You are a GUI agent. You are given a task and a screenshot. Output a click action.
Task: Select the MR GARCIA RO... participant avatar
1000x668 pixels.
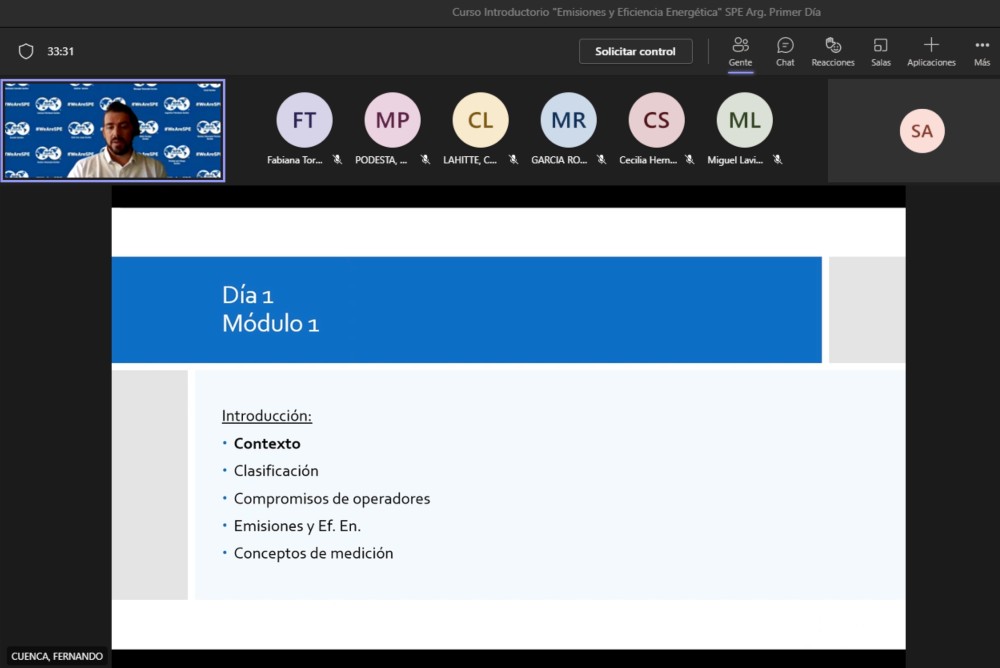click(568, 120)
